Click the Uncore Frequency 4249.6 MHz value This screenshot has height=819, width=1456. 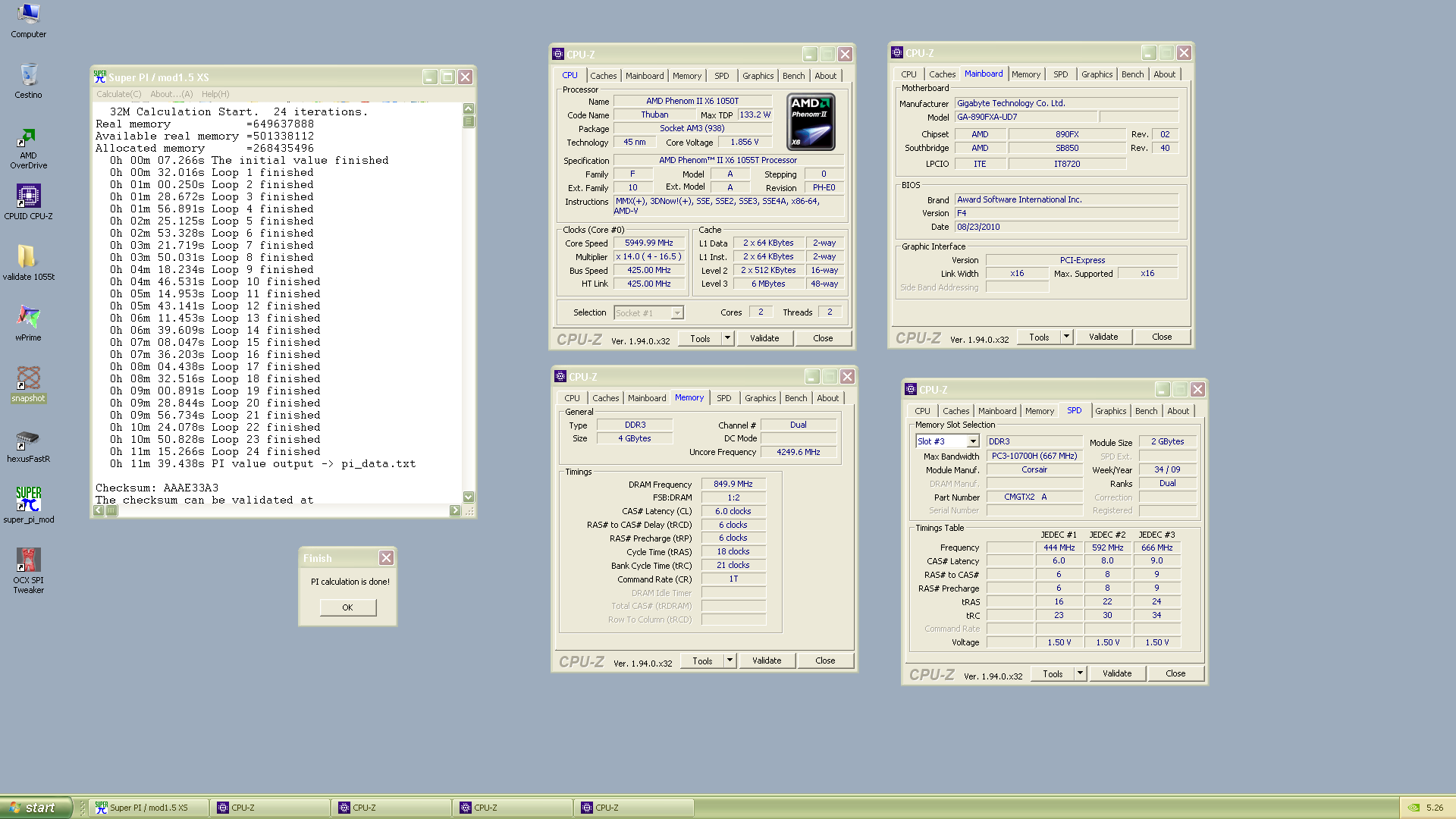click(799, 452)
